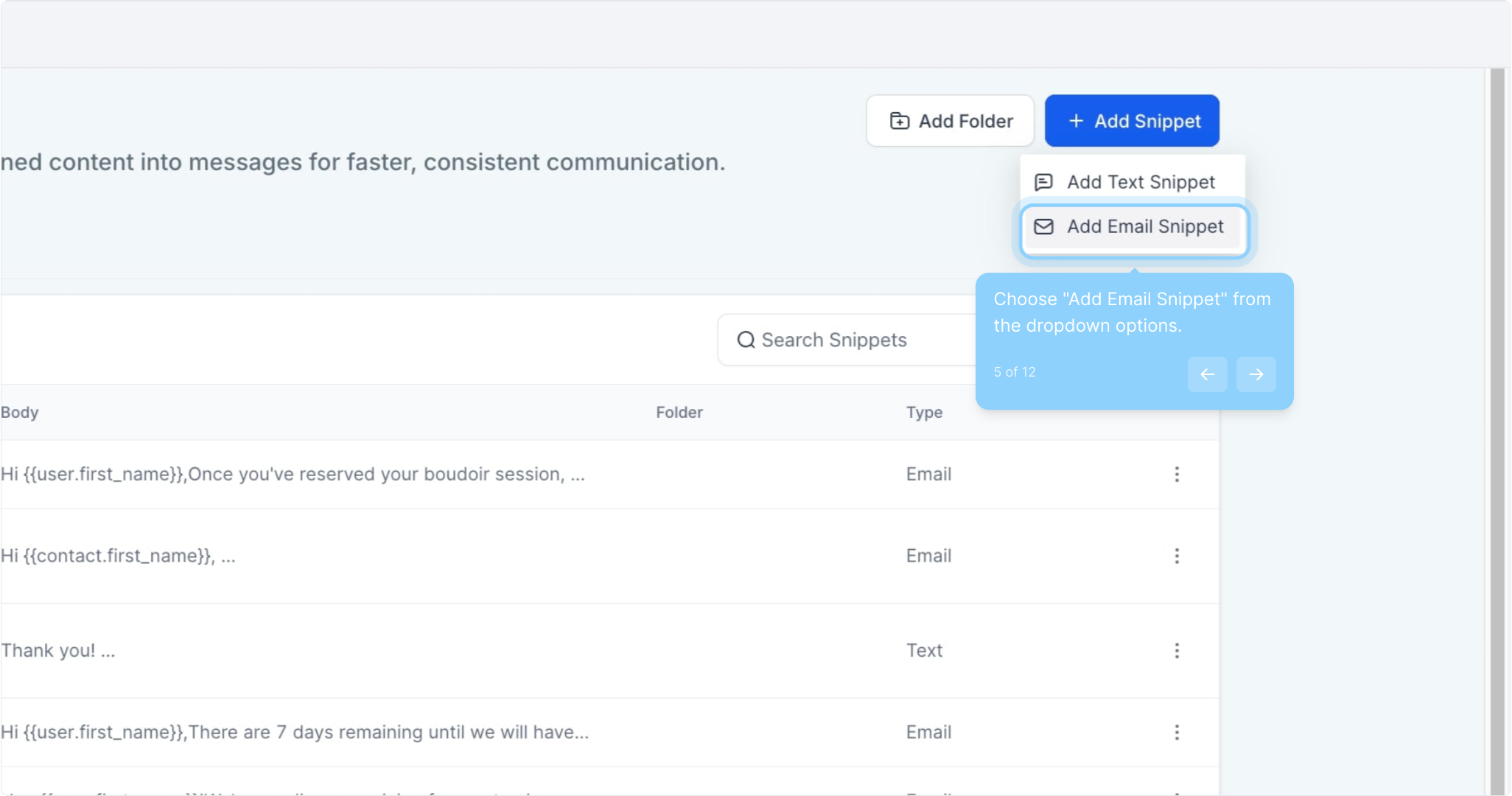Click the email envelope icon in dropdown
1512x796 pixels.
point(1043,227)
